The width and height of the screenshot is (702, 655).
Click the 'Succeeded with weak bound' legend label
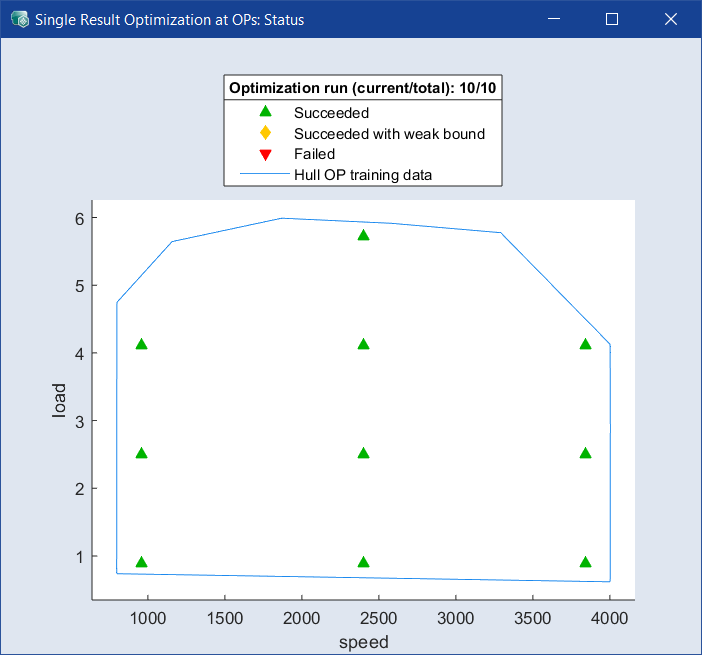389,134
